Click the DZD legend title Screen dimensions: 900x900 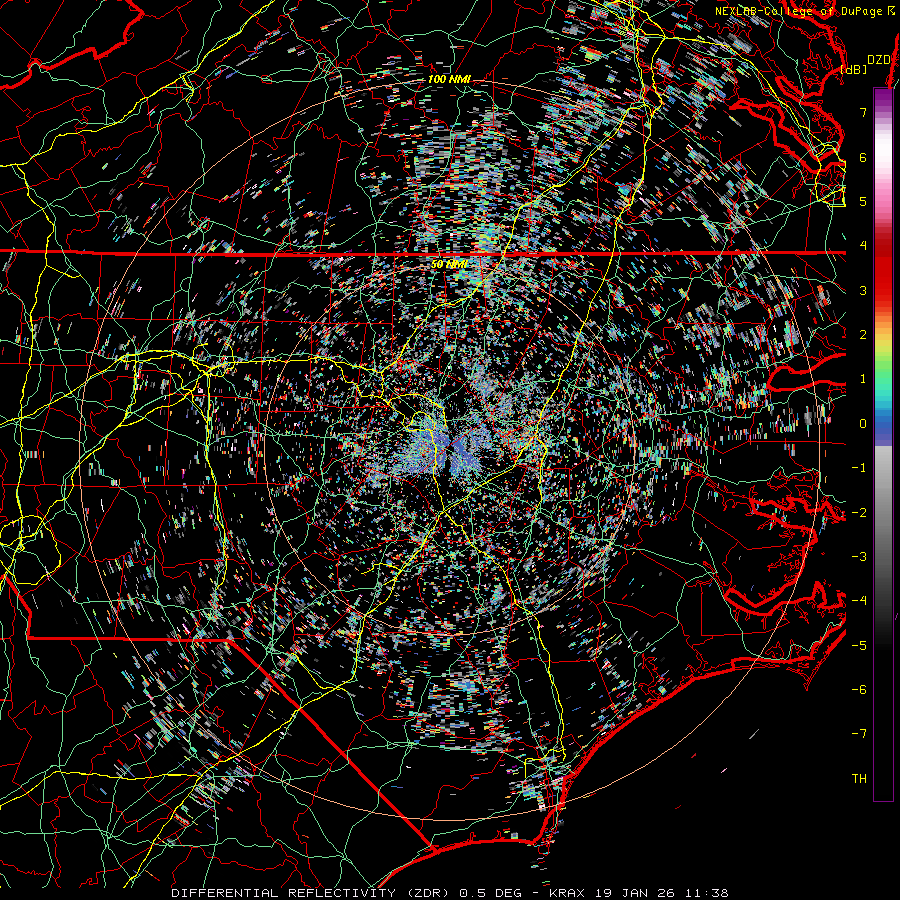pyautogui.click(x=878, y=60)
